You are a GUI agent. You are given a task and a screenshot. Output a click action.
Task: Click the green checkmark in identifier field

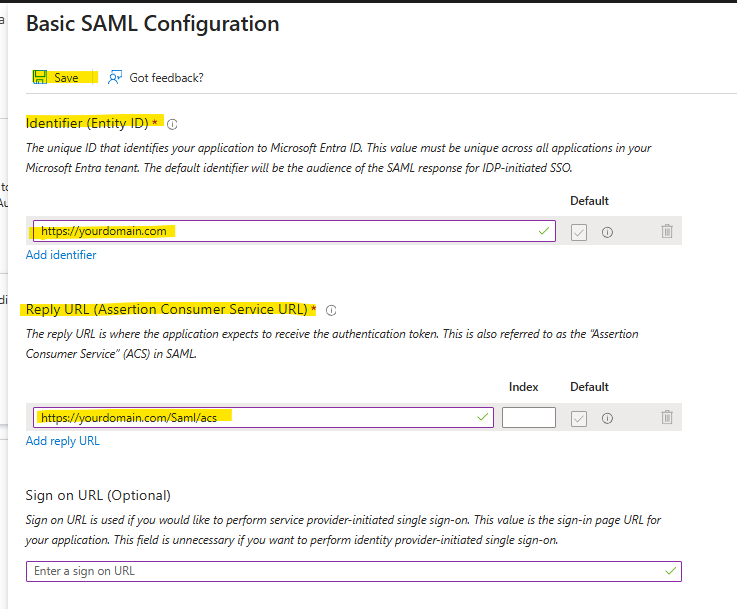(544, 231)
